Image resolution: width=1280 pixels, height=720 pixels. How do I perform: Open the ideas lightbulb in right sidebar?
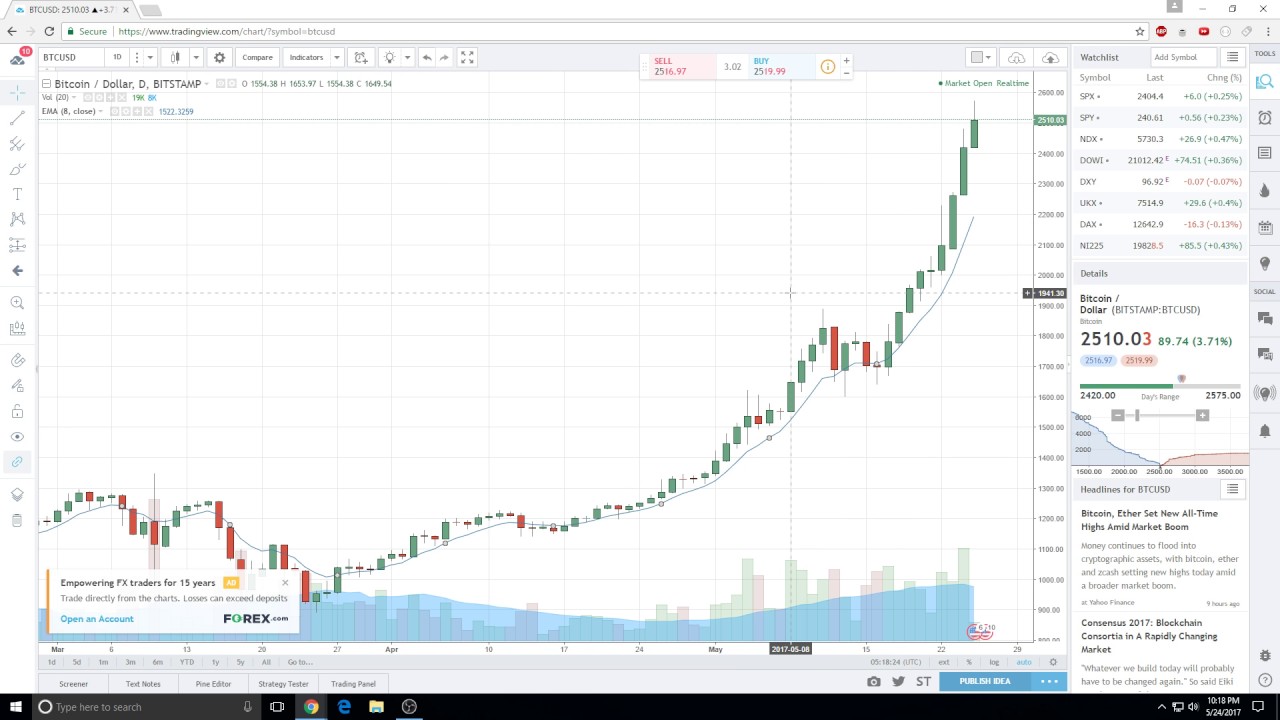(x=1265, y=263)
